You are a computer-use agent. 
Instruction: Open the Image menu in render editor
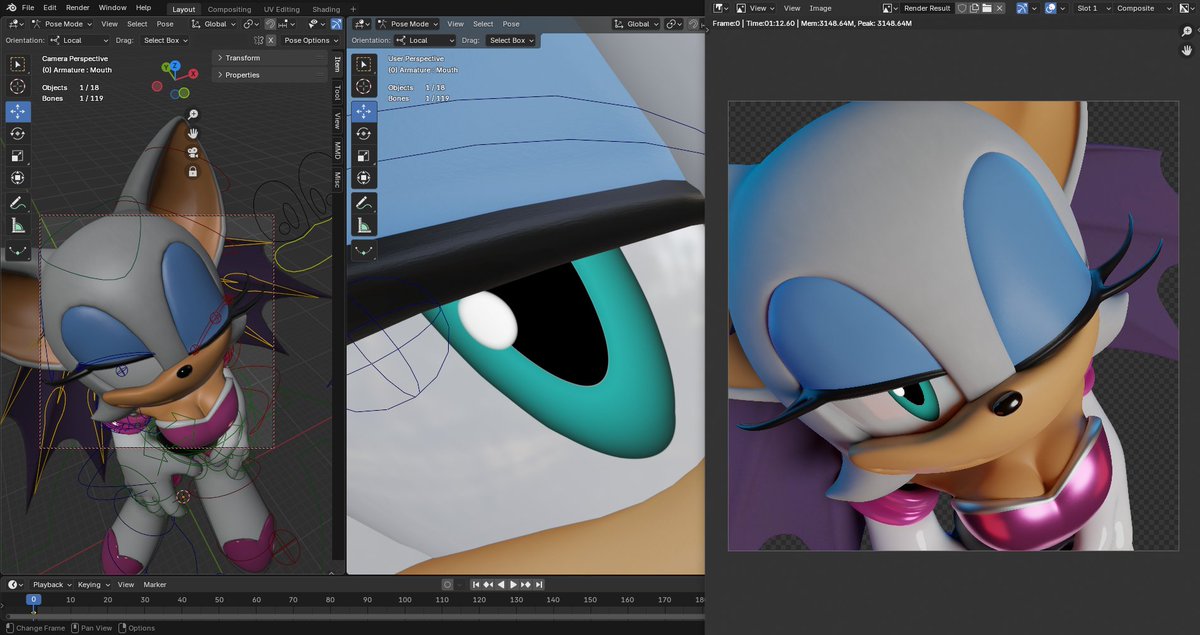tap(820, 8)
